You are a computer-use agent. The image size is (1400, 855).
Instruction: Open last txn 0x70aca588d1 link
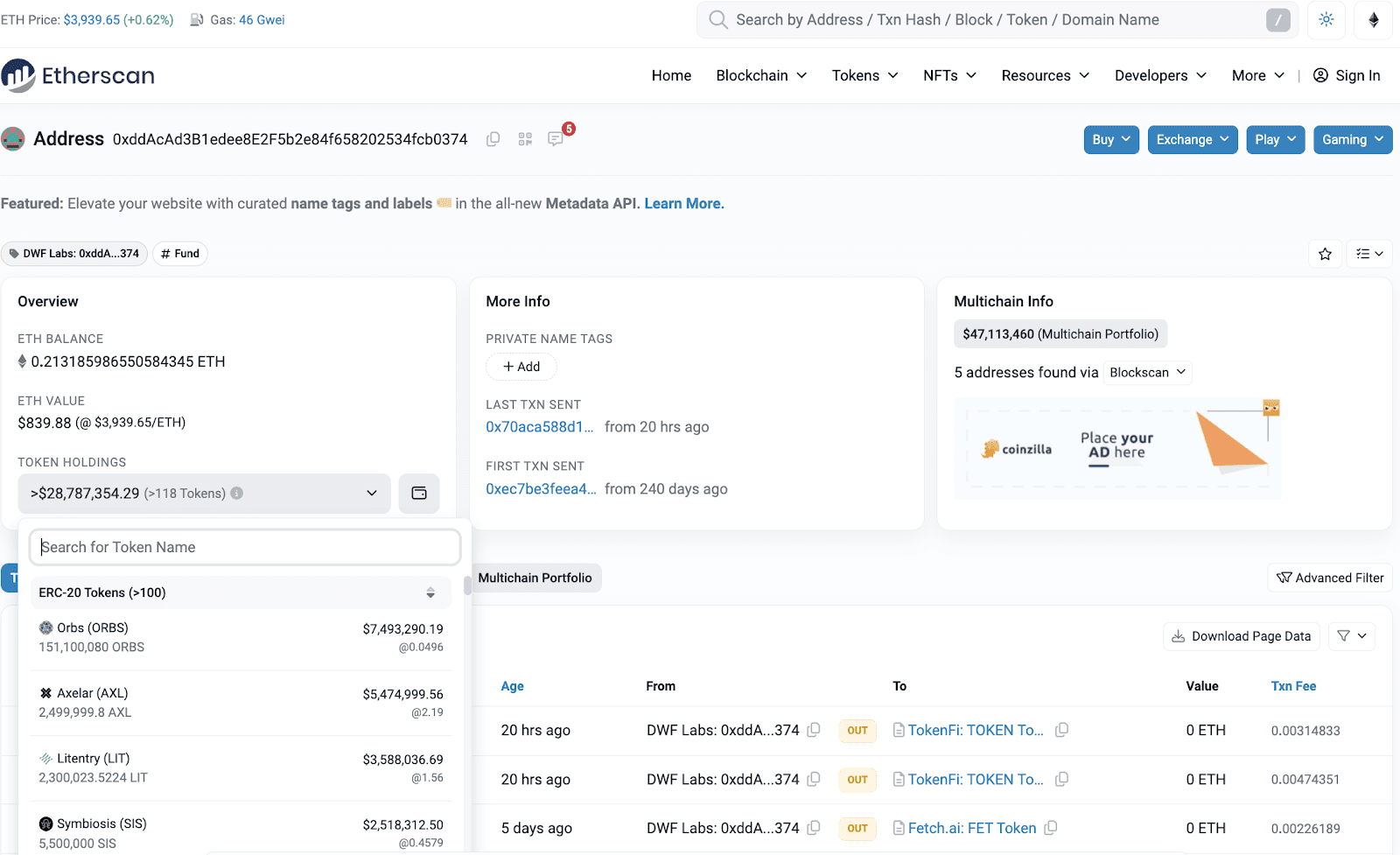click(x=540, y=427)
